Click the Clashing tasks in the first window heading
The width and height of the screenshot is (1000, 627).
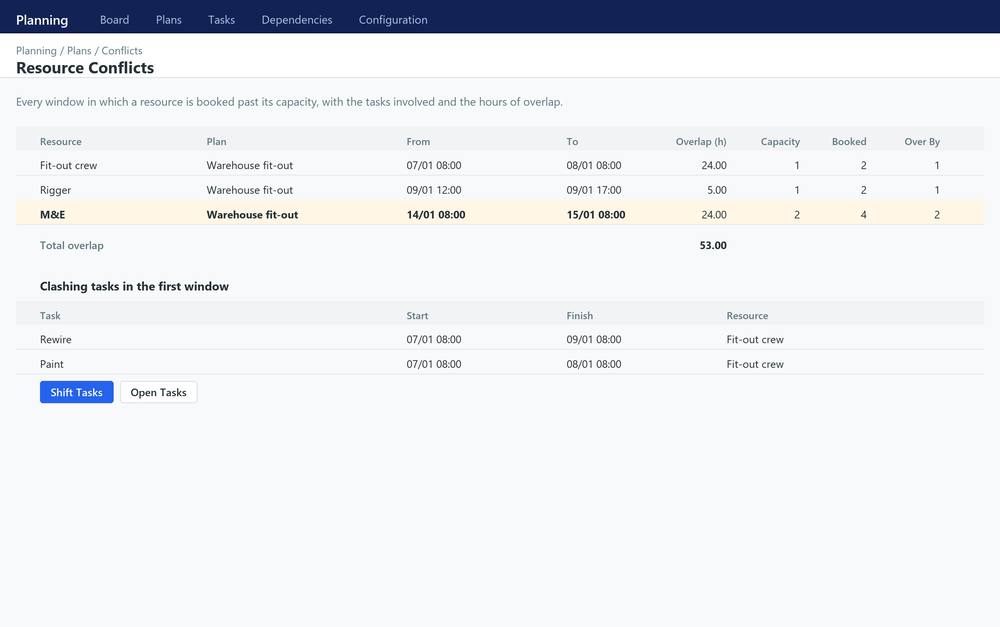tap(135, 286)
